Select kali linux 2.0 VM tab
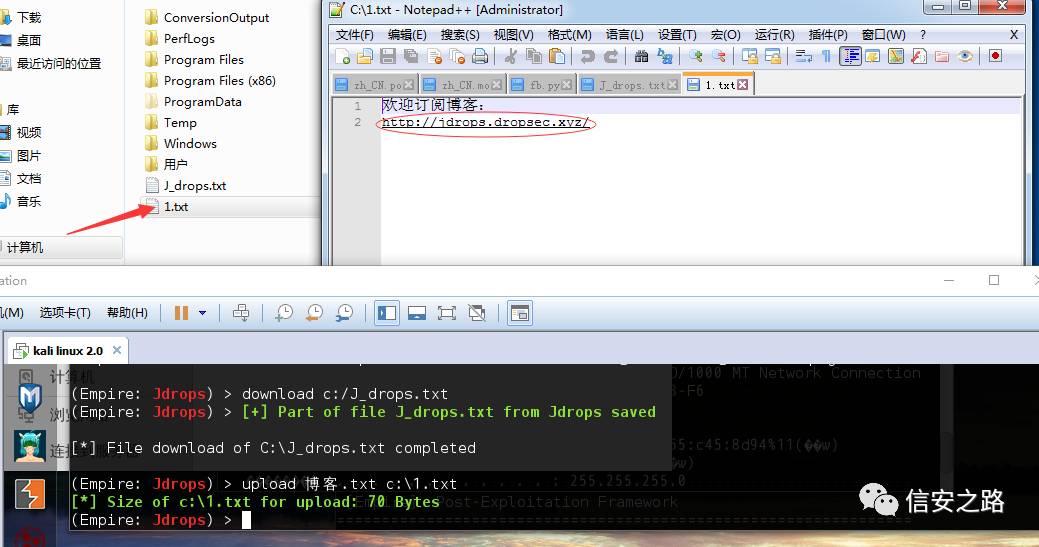The width and height of the screenshot is (1039, 547). click(68, 350)
